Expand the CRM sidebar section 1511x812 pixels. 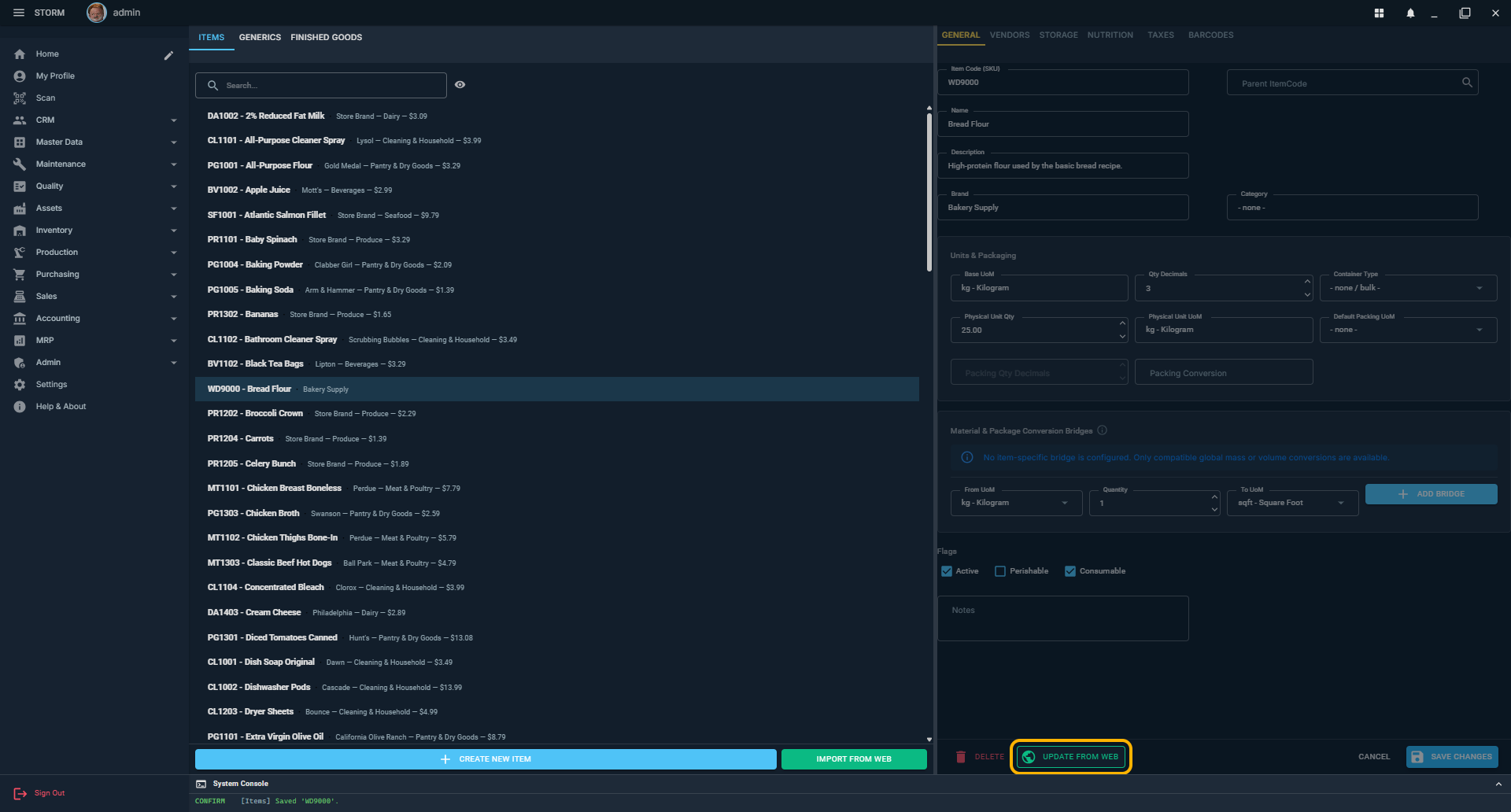pos(174,120)
